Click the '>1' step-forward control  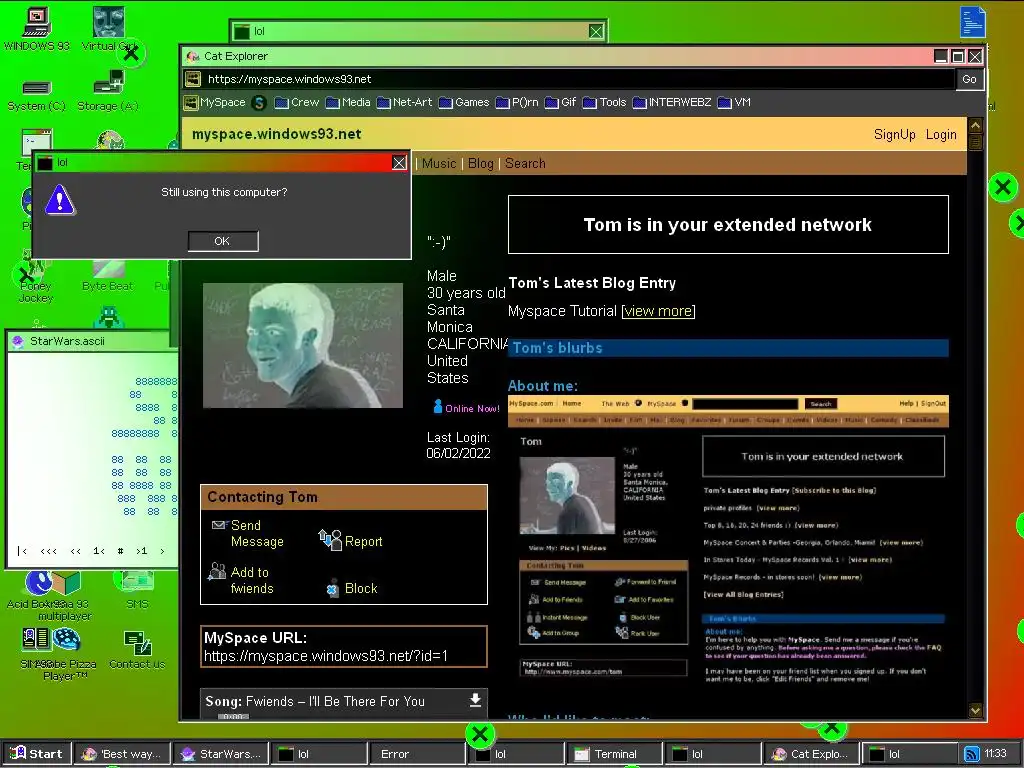pyautogui.click(x=142, y=551)
